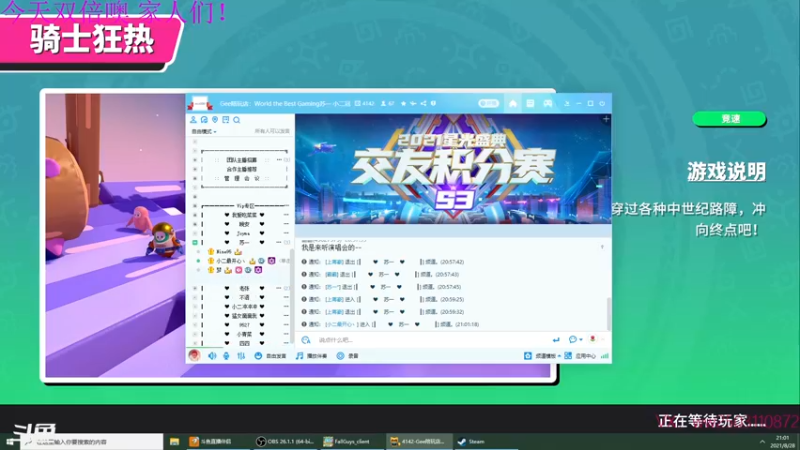The width and height of the screenshot is (800, 450).
Task: Open 应用中心 app center
Action: tap(580, 356)
